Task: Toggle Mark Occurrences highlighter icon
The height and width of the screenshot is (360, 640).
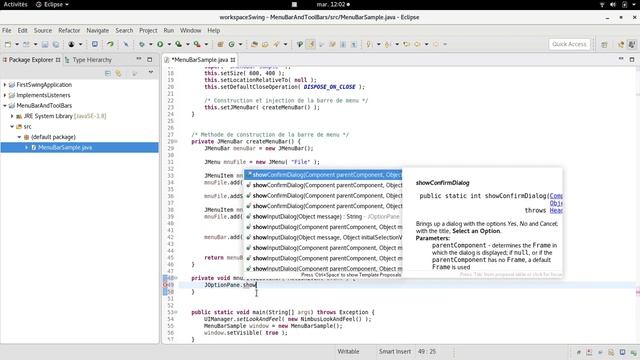Action: 311,44
